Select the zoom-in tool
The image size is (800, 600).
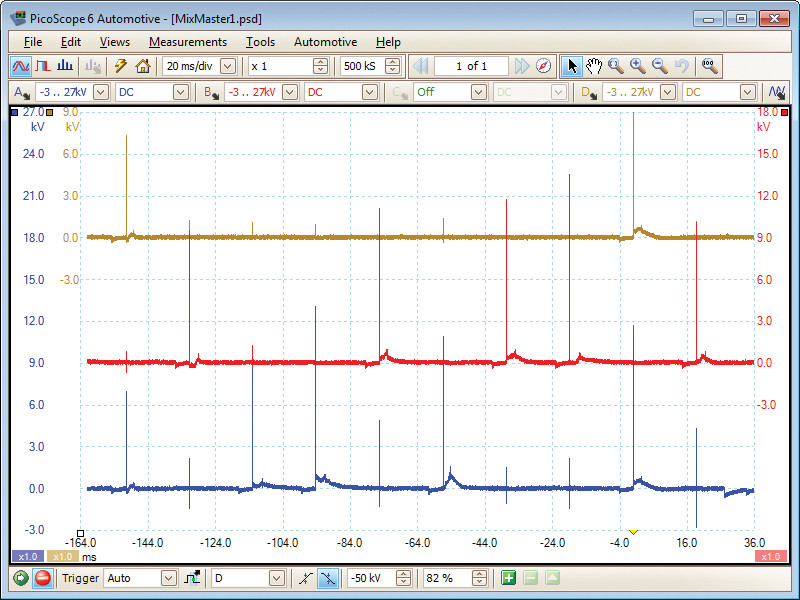(x=638, y=66)
